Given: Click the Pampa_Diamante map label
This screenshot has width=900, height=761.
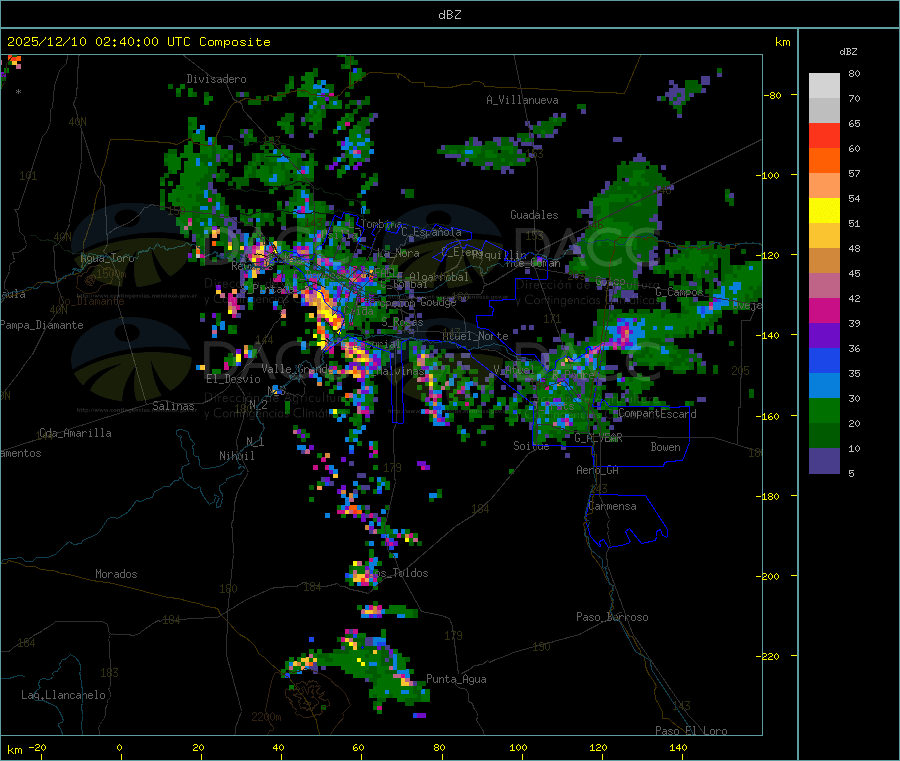Looking at the screenshot, I should (41, 325).
